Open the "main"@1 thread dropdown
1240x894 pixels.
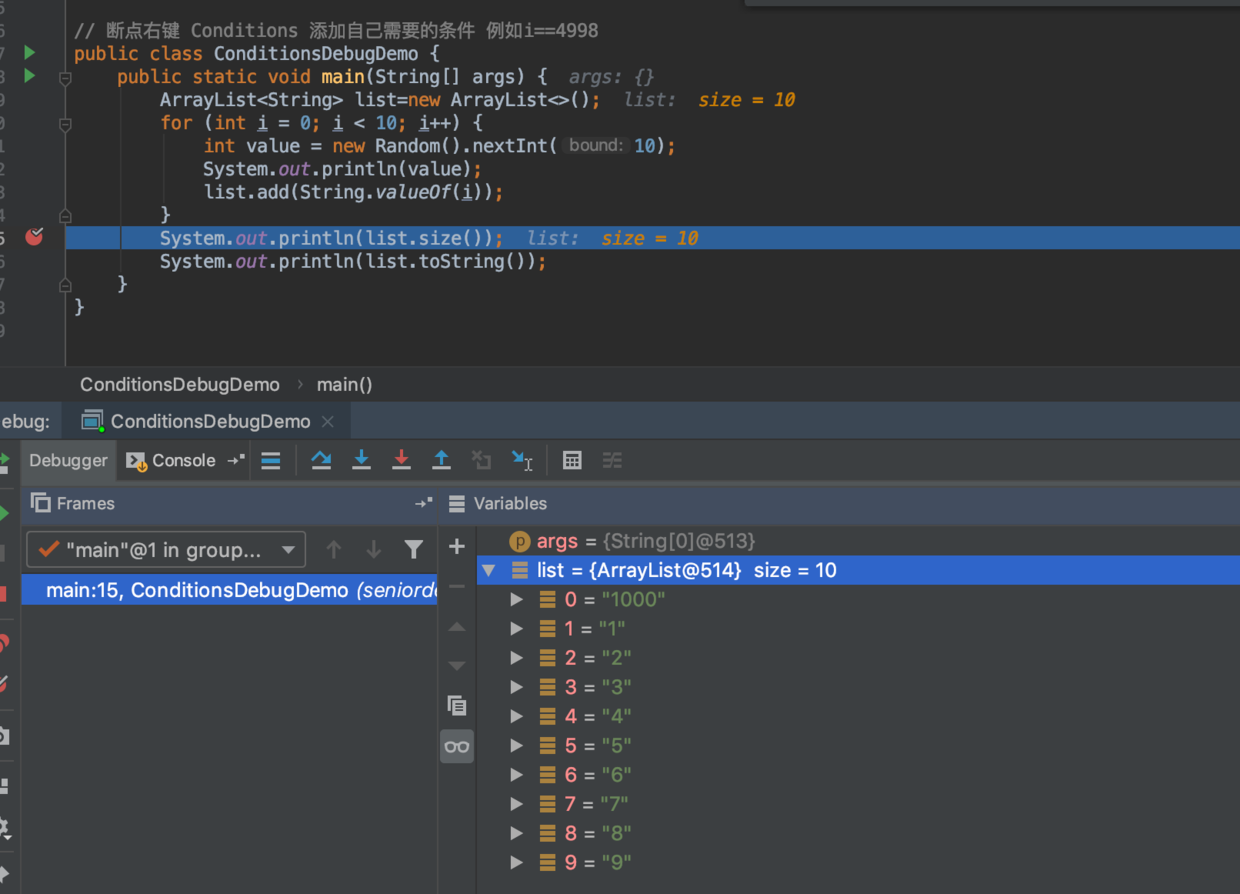(x=166, y=549)
